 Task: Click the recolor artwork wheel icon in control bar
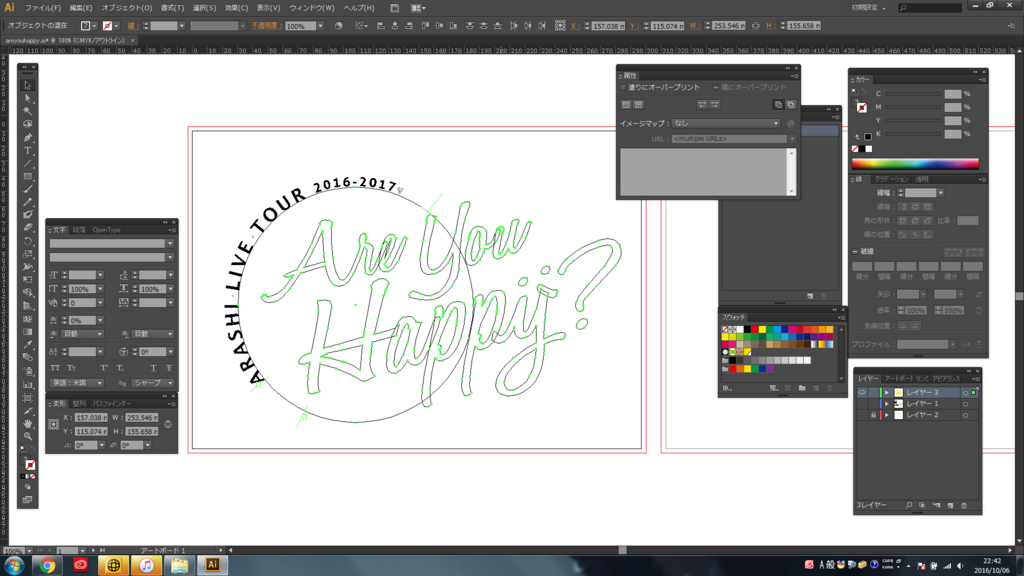pos(338,26)
